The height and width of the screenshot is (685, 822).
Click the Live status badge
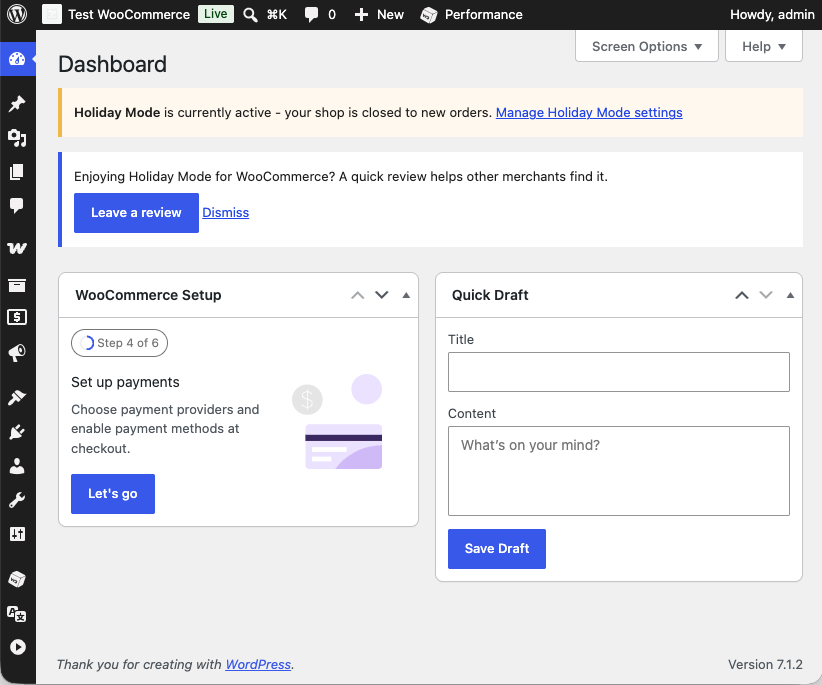pos(215,14)
